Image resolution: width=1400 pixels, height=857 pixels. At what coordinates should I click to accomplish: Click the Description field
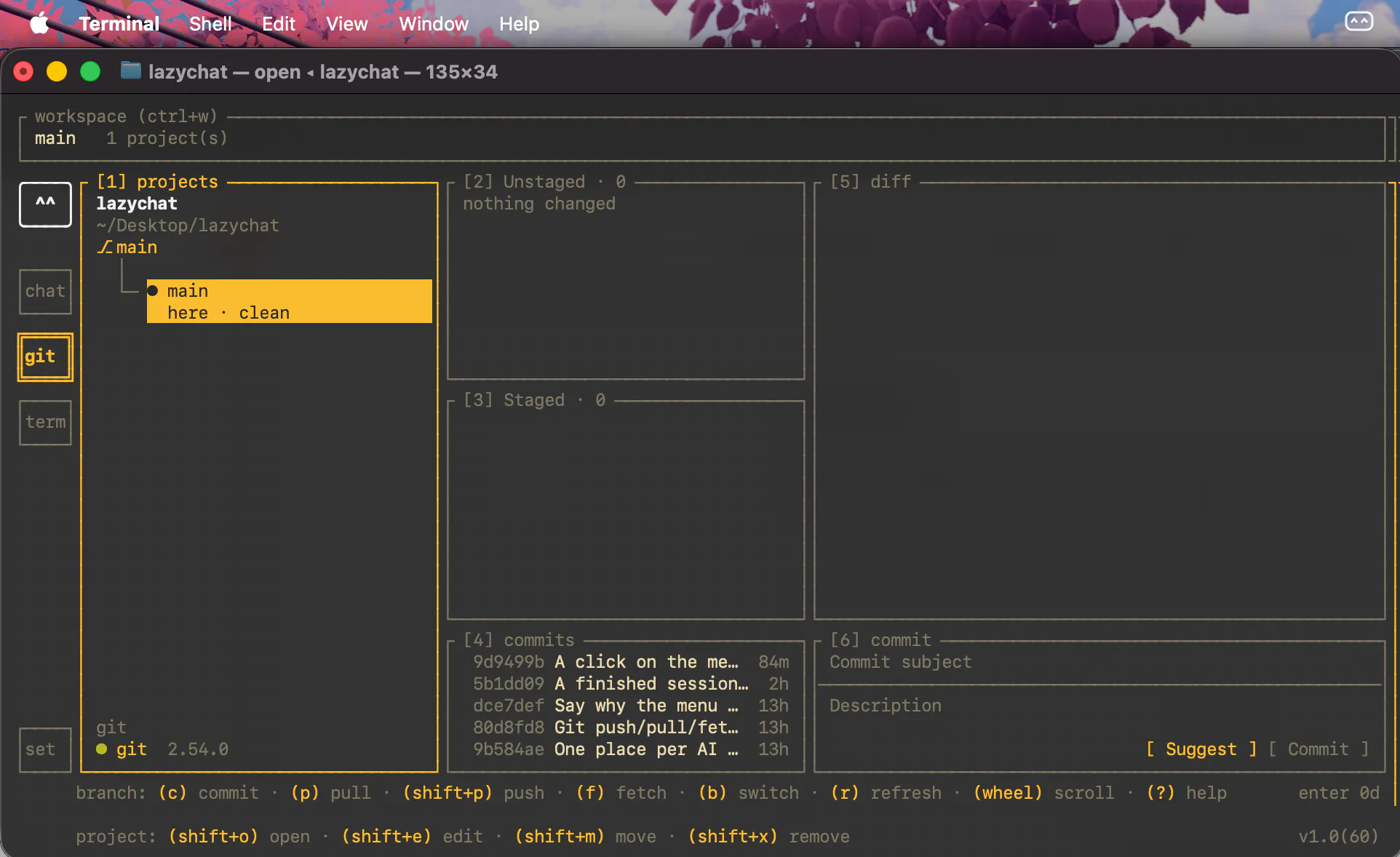click(x=1099, y=706)
